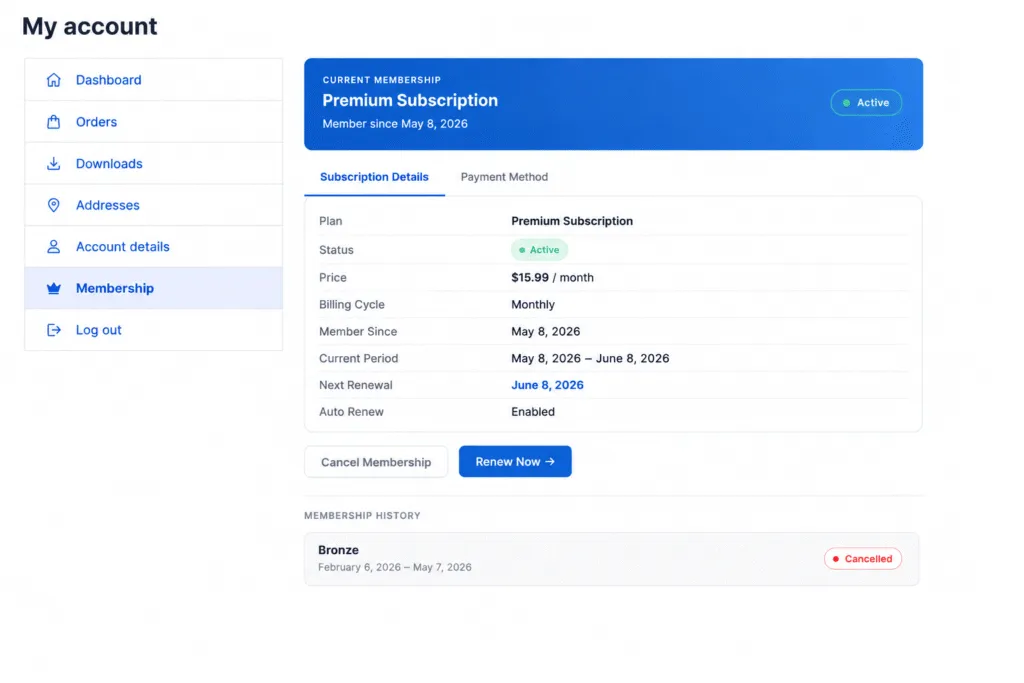
Task: Go to Orders in the sidebar
Action: [x=153, y=121]
